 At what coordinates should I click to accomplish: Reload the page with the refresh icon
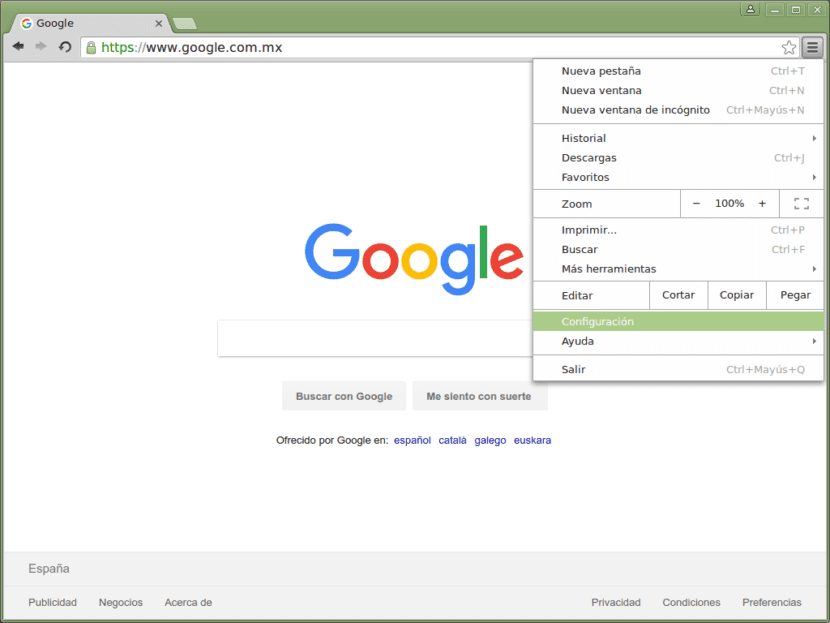pos(63,46)
